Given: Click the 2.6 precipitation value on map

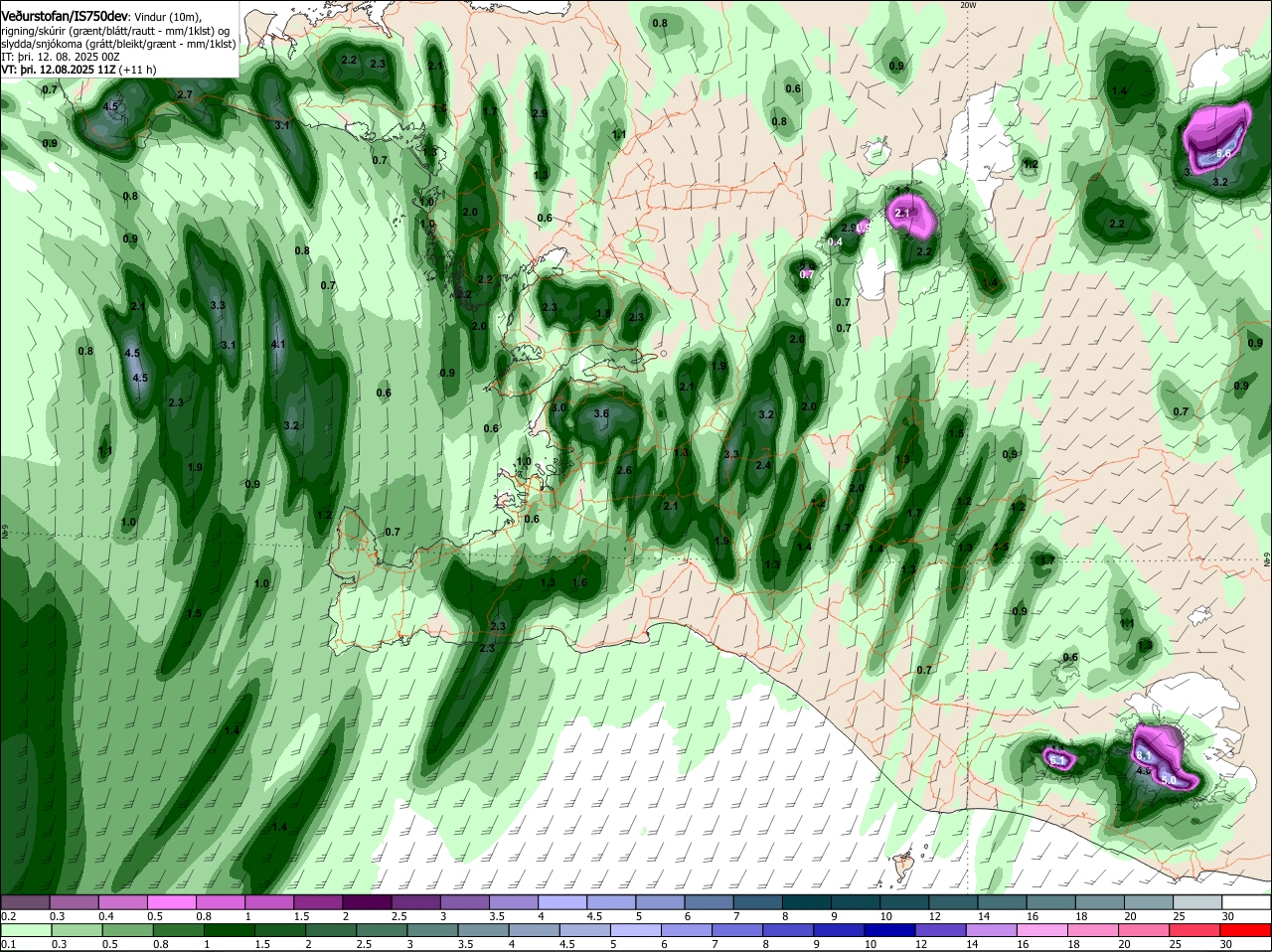Looking at the screenshot, I should pos(624,470).
